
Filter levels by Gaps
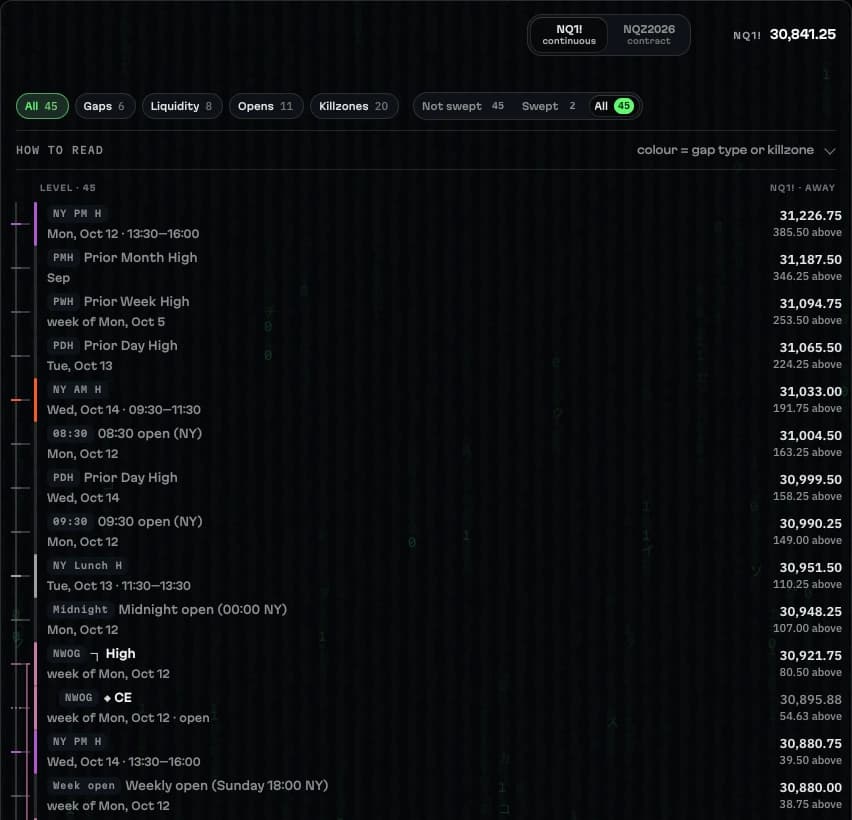point(104,106)
